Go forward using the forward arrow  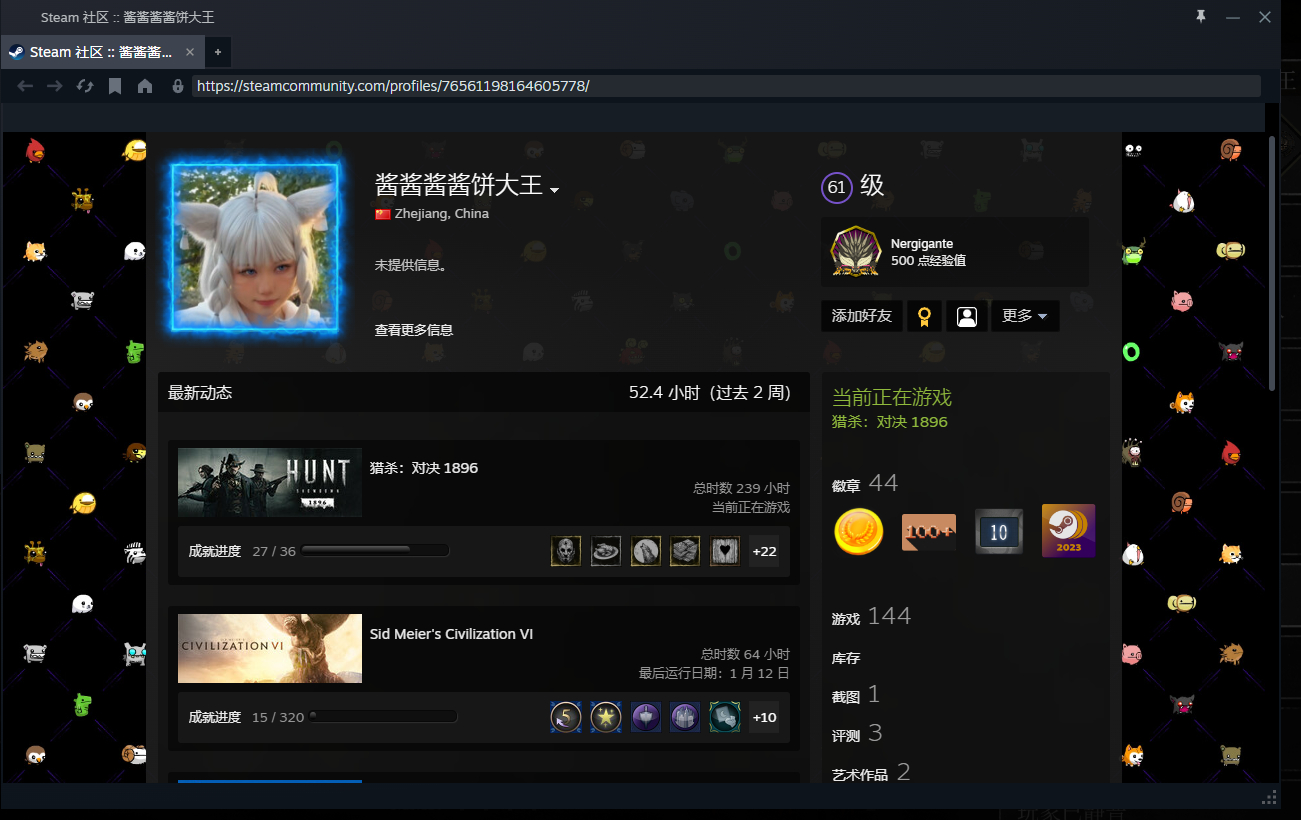tap(55, 86)
